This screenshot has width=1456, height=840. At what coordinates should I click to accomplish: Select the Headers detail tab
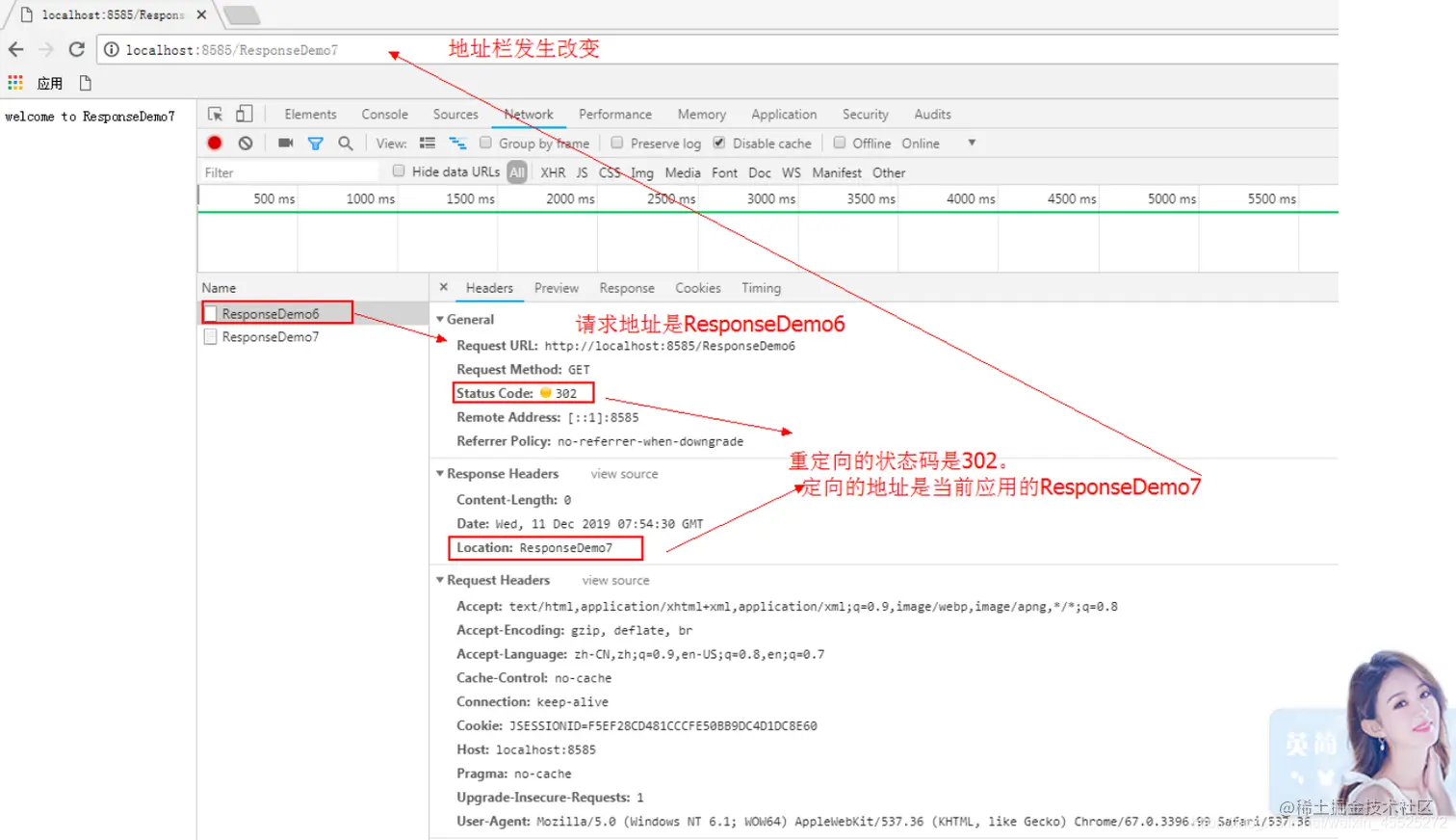tap(489, 288)
